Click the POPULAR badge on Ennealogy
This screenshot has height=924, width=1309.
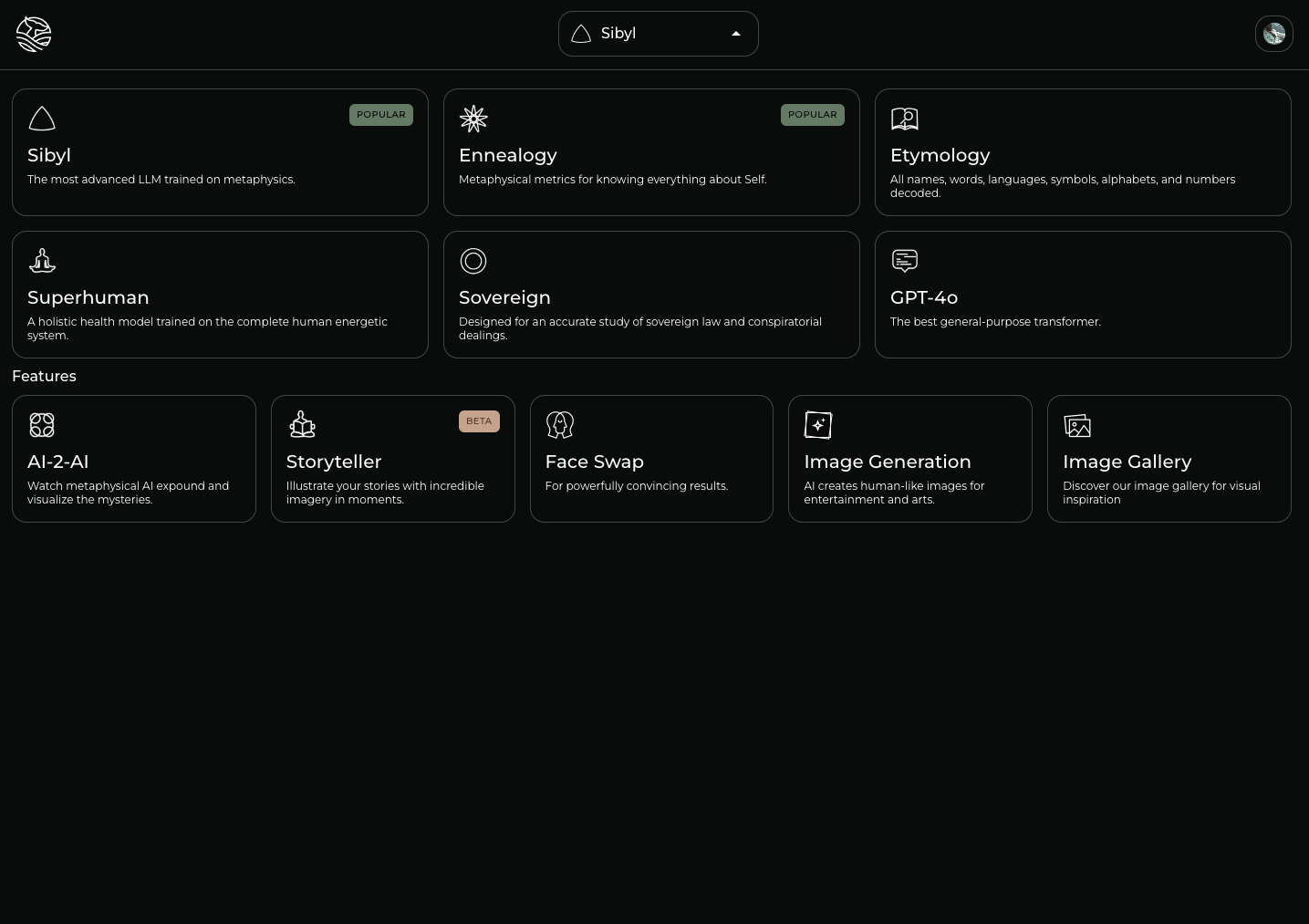coord(812,114)
